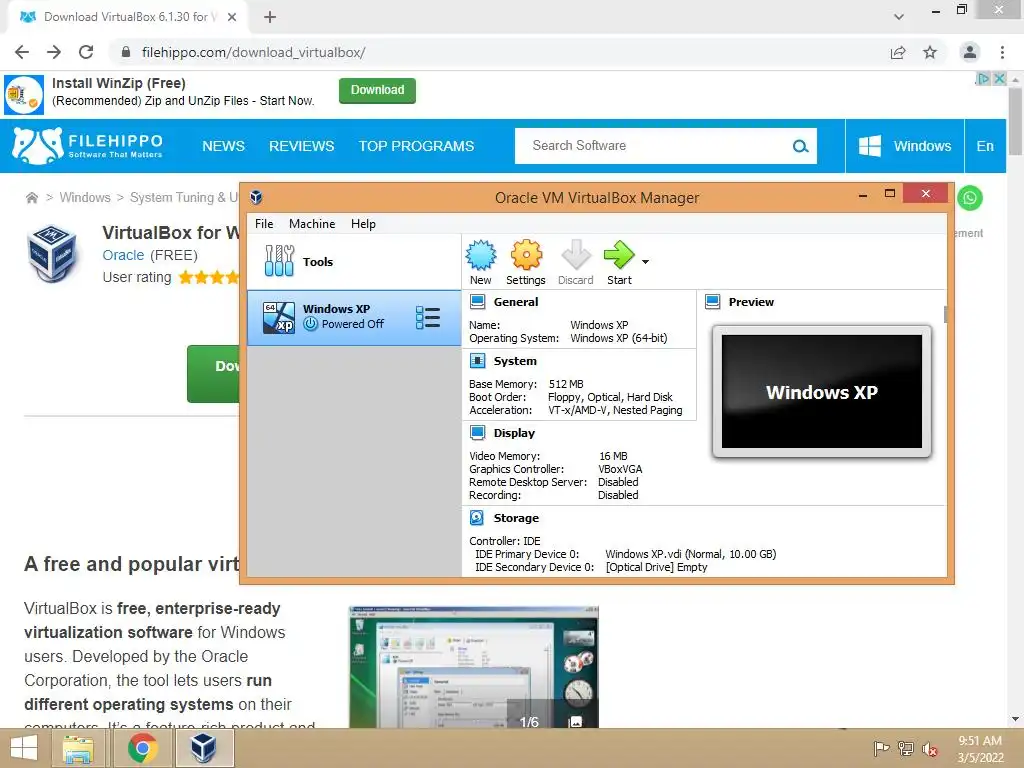The width and height of the screenshot is (1024, 768).
Task: Reload the FileHippo page
Action: coord(86,52)
